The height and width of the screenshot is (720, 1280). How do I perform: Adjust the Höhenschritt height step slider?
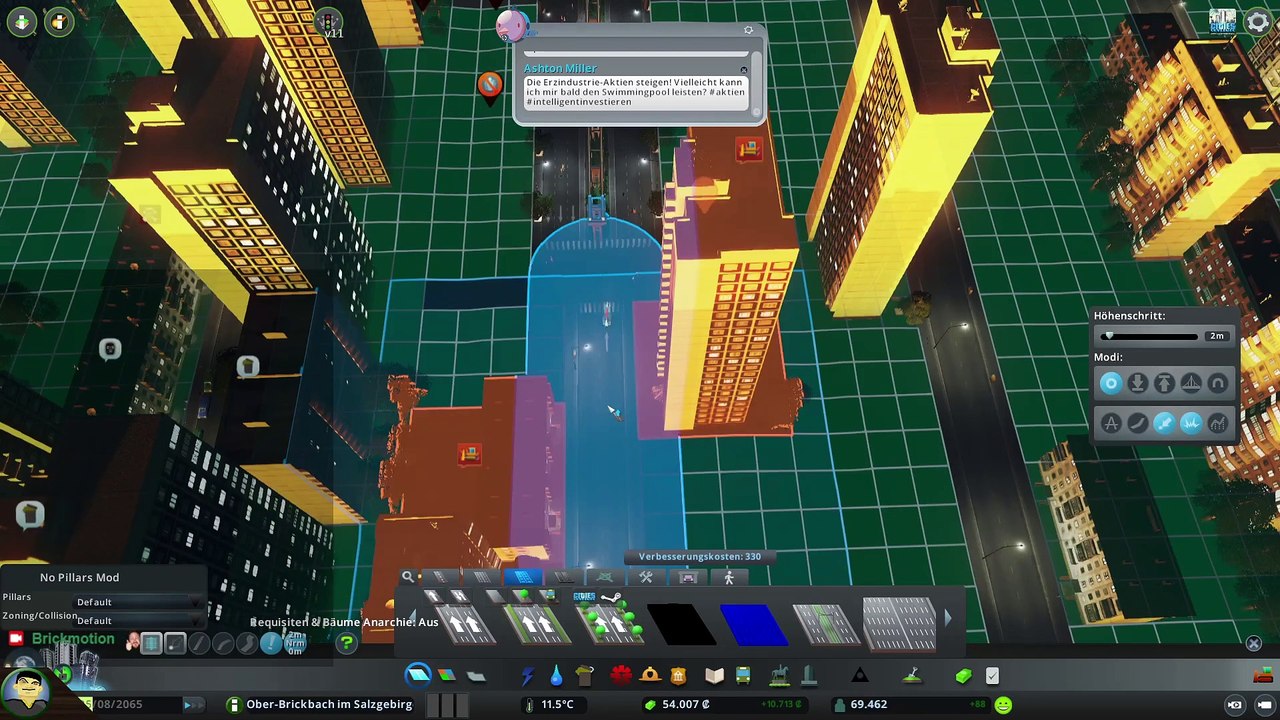[1151, 336]
